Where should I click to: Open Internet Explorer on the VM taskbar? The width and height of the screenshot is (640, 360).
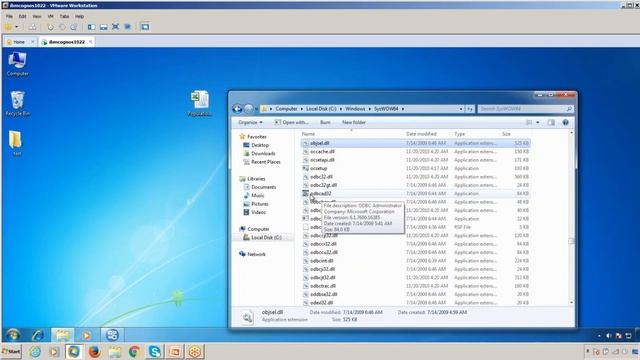point(38,335)
